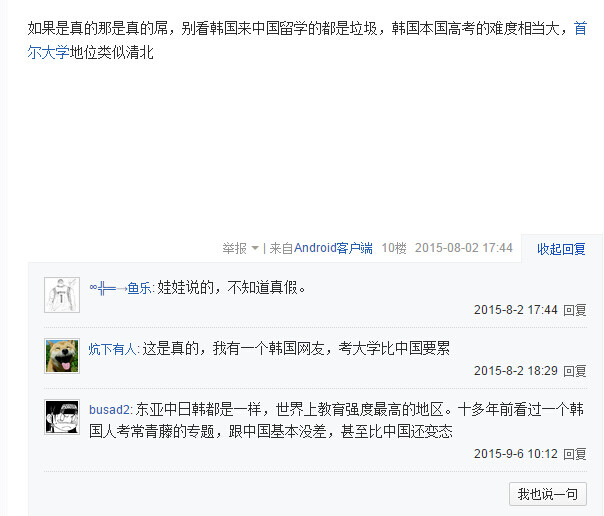Click the 2015-8-2 17:44 reply timestamp
604x516 pixels.
tap(516, 310)
